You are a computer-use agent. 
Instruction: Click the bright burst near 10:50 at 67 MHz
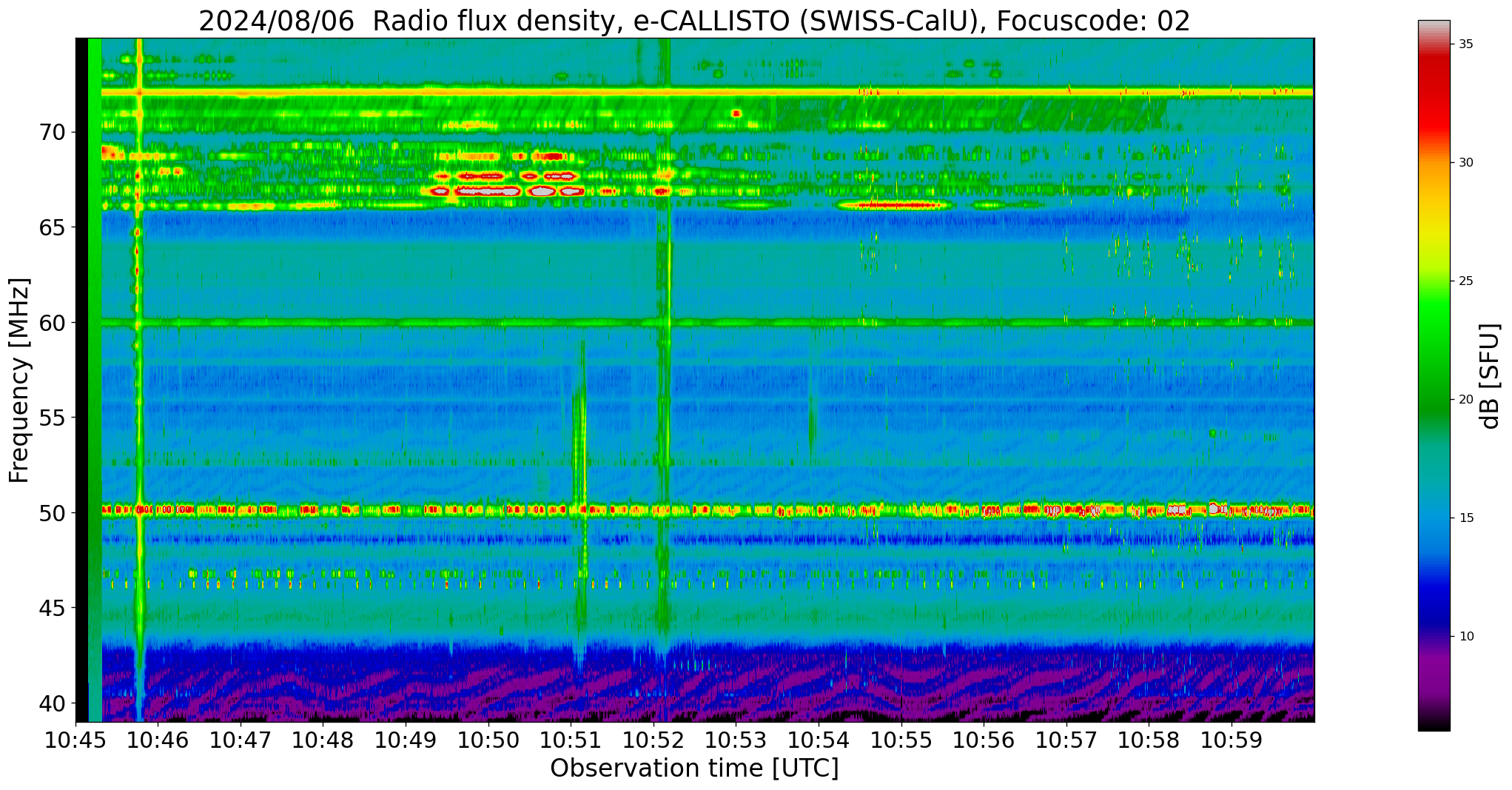click(x=488, y=190)
